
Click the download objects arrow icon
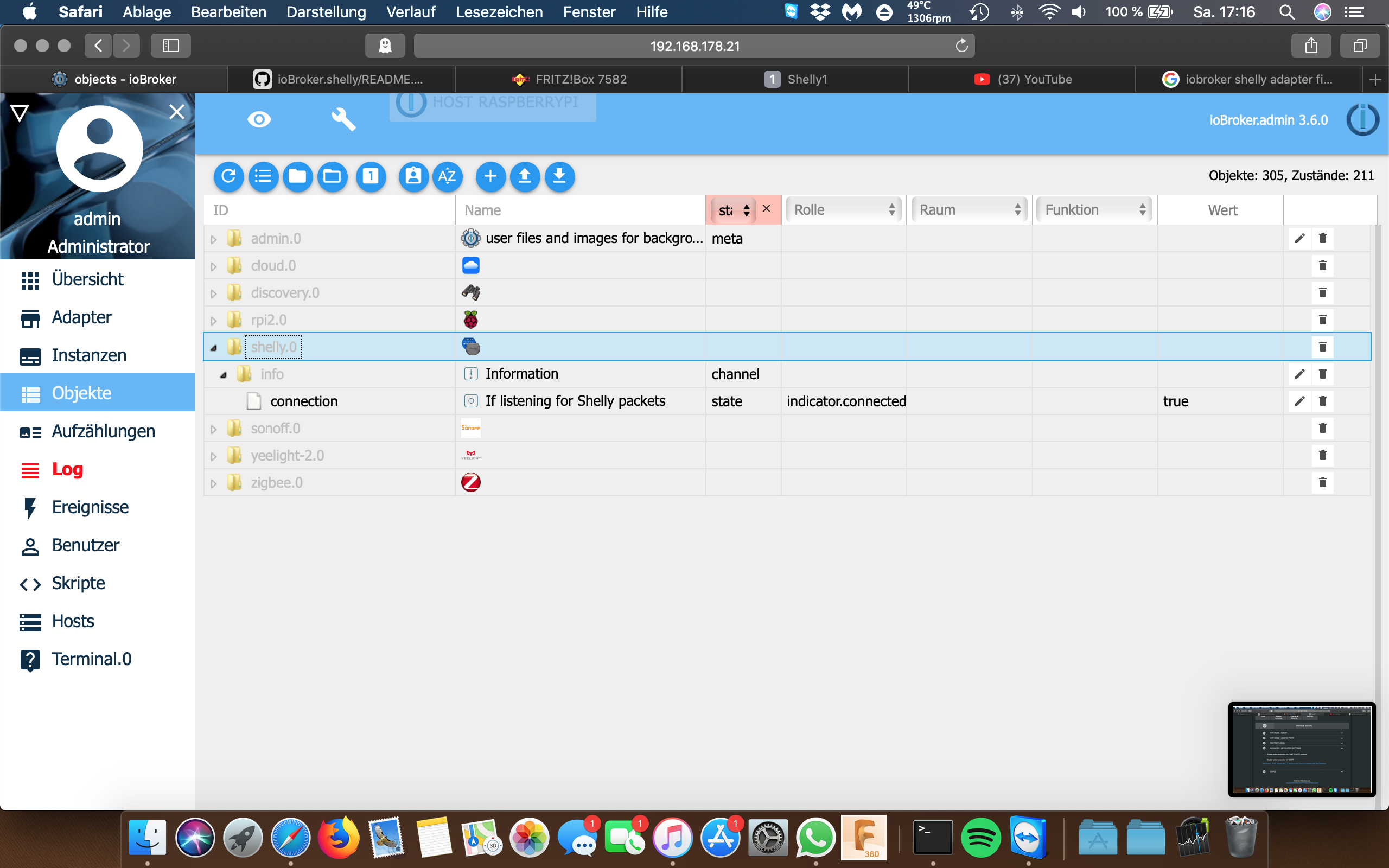point(559,176)
